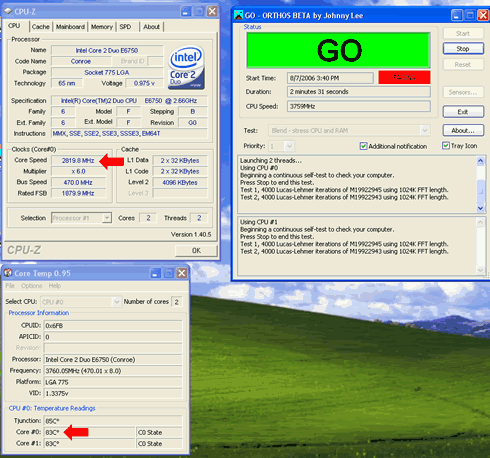The image size is (490, 458).
Task: Click the Platform field LGA 775
Action: tap(113, 382)
